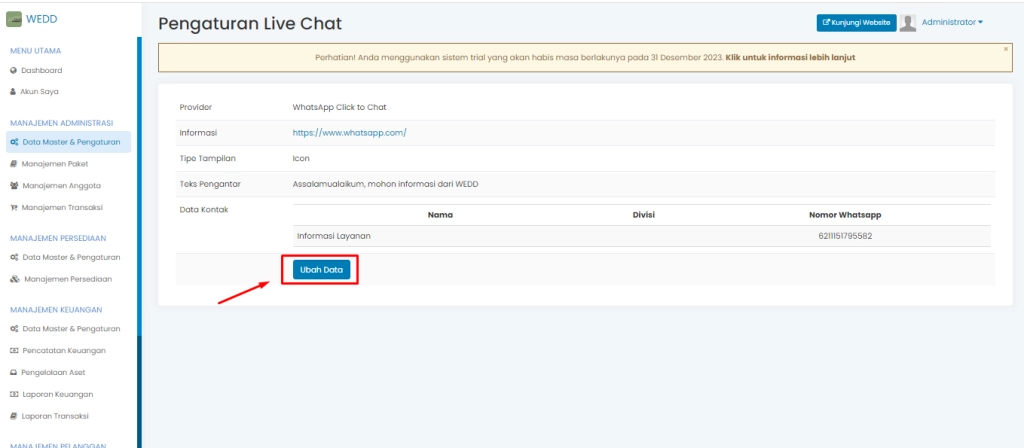This screenshot has width=1024, height=448.
Task: Click the gears icon beside administrasi Data Master
Action: click(14, 142)
